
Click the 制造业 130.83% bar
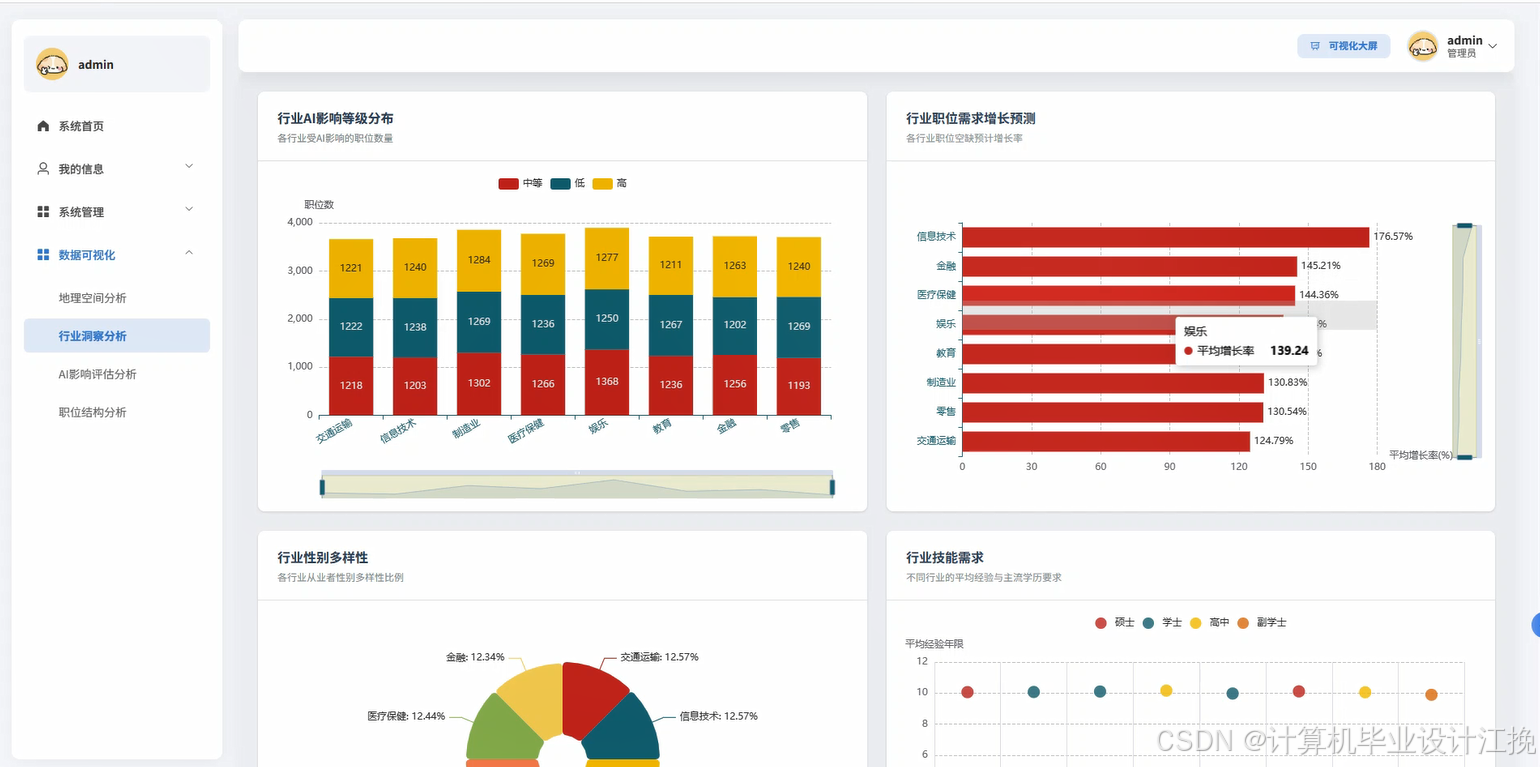pyautogui.click(x=1113, y=383)
